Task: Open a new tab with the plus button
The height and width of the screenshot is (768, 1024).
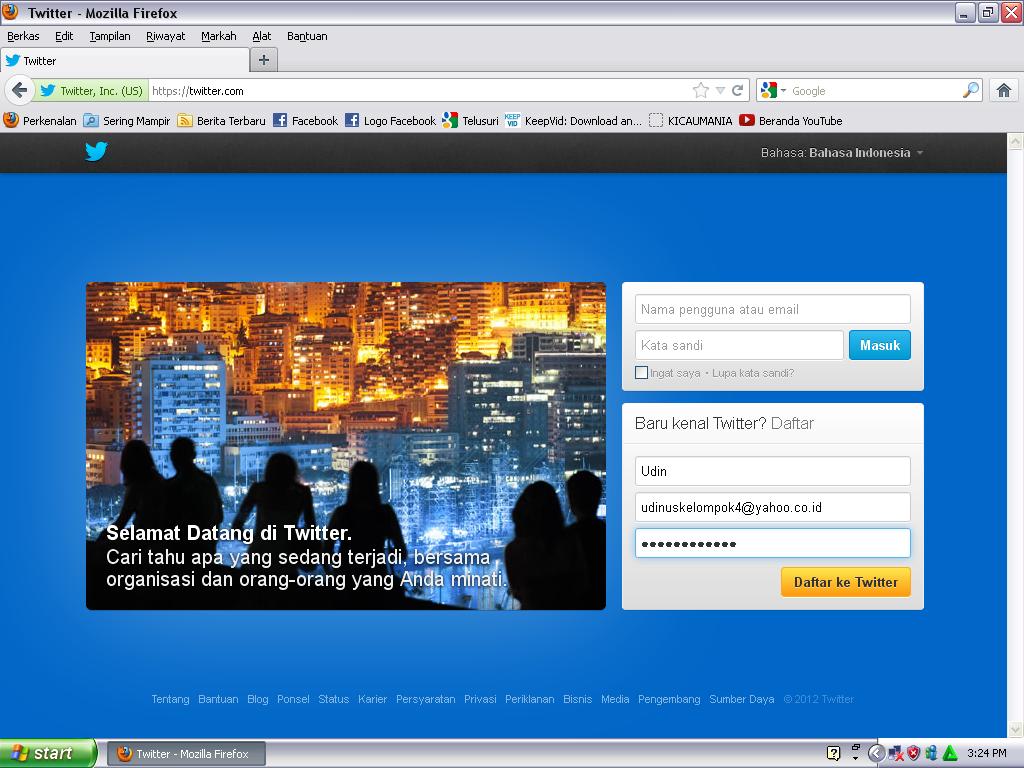Action: click(264, 60)
